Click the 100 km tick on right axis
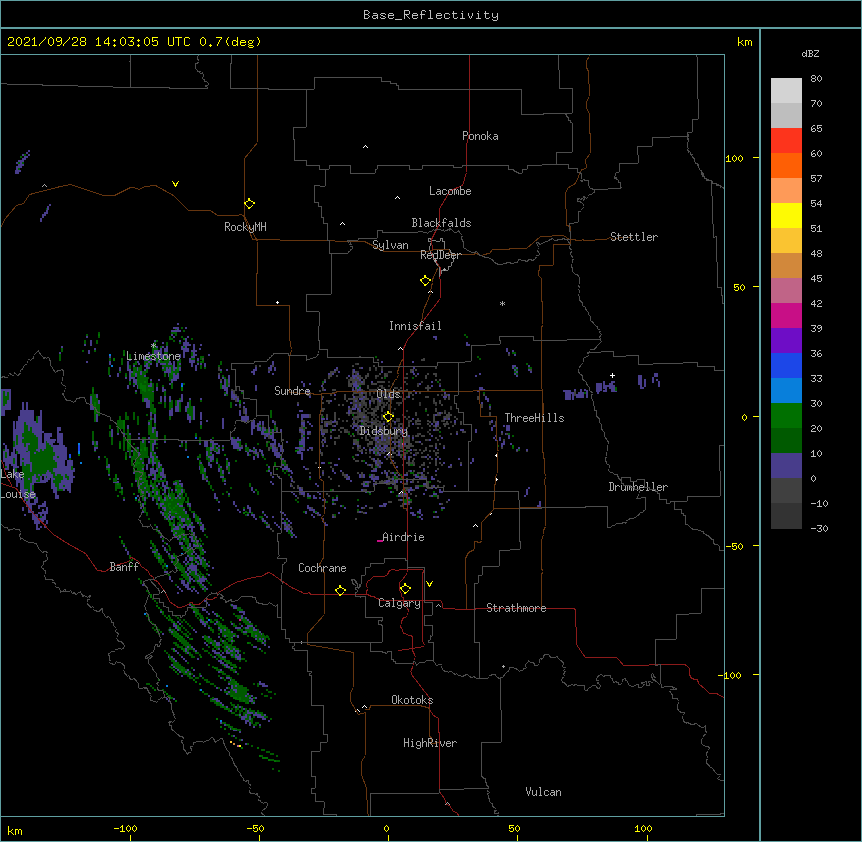This screenshot has height=842, width=862. pyautogui.click(x=734, y=158)
